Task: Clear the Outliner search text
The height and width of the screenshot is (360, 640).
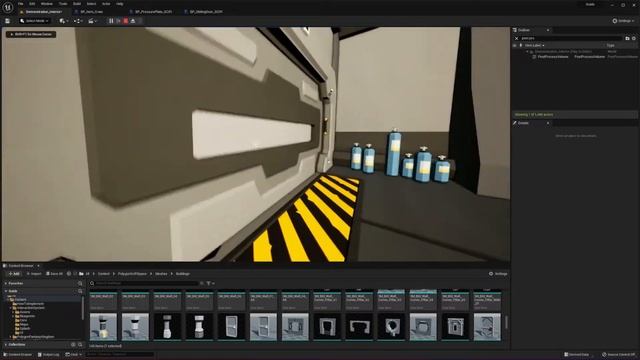Action: coord(516,38)
